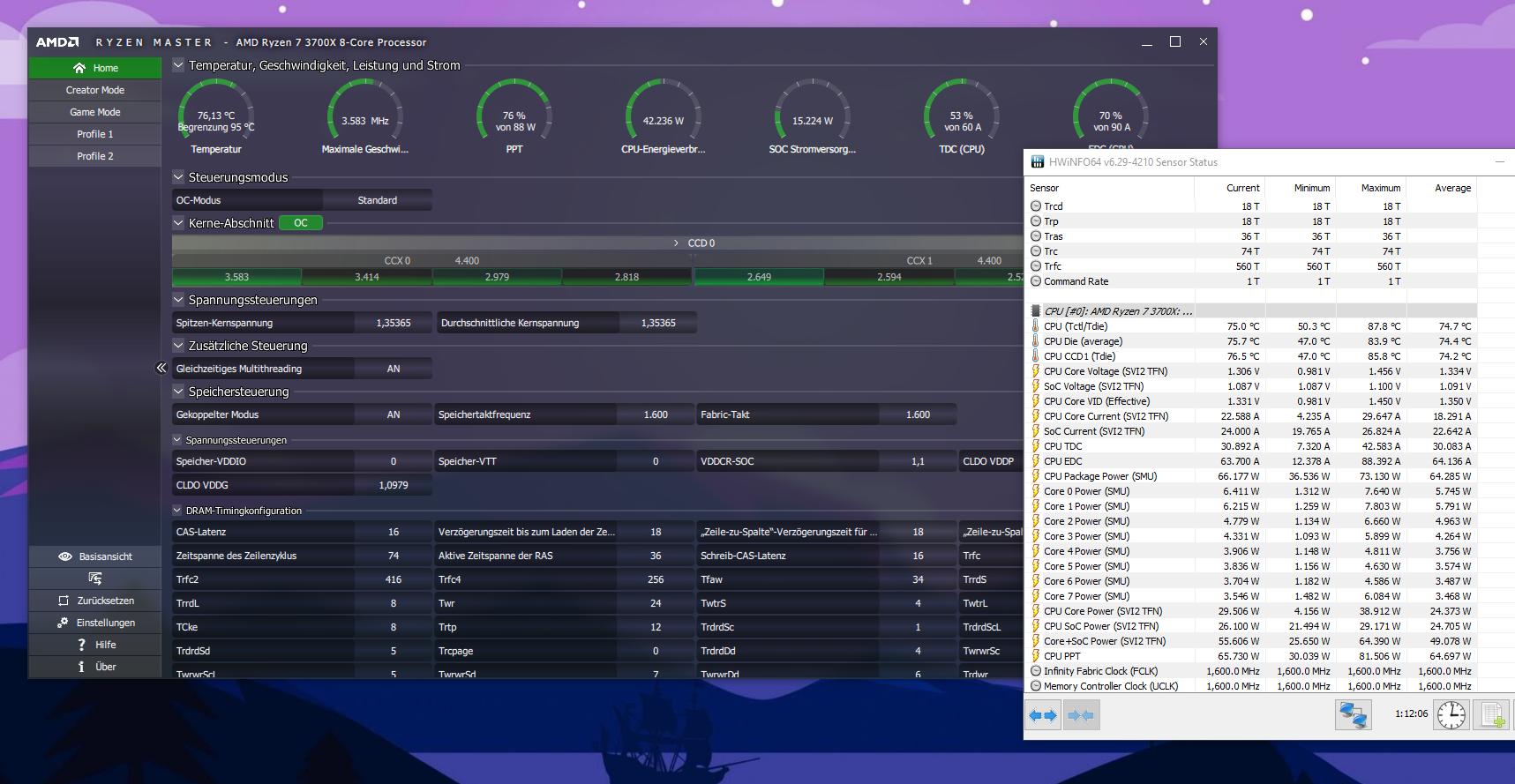Collapse the Steuerungsmodus section
The width and height of the screenshot is (1515, 784).
pos(178,177)
